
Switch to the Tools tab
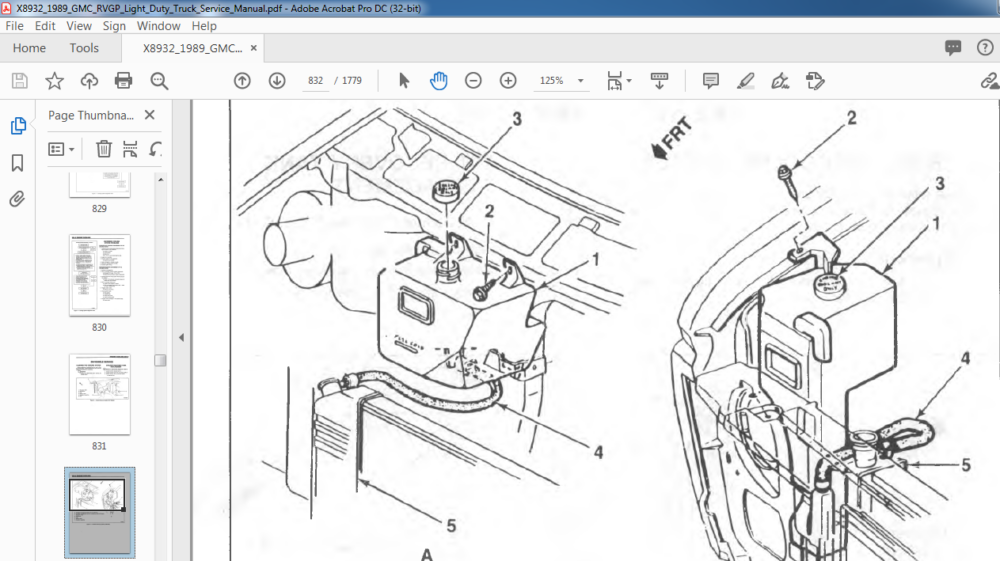tap(84, 48)
